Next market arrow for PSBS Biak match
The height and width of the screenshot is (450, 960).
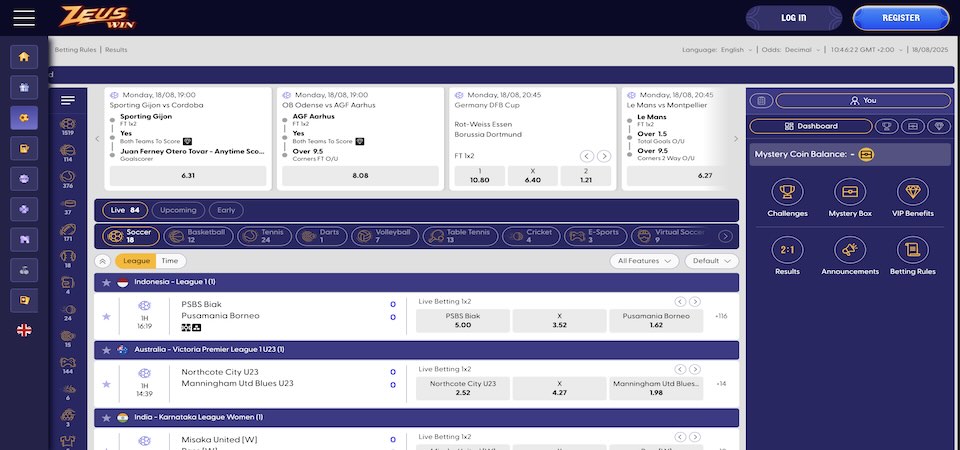pyautogui.click(x=695, y=302)
